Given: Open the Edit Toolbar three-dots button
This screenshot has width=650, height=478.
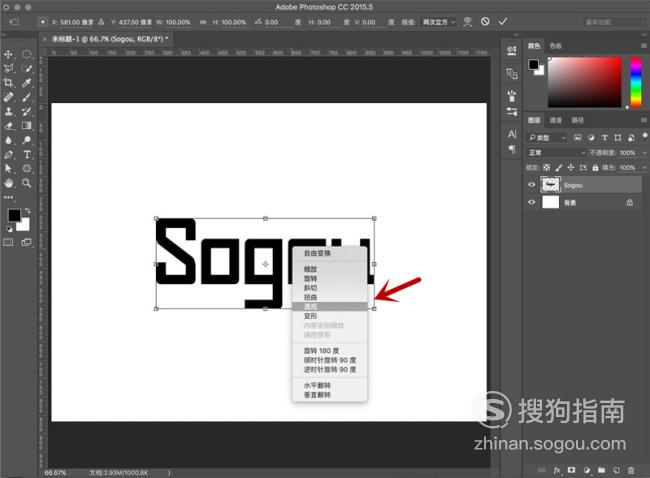Looking at the screenshot, I should point(8,197).
